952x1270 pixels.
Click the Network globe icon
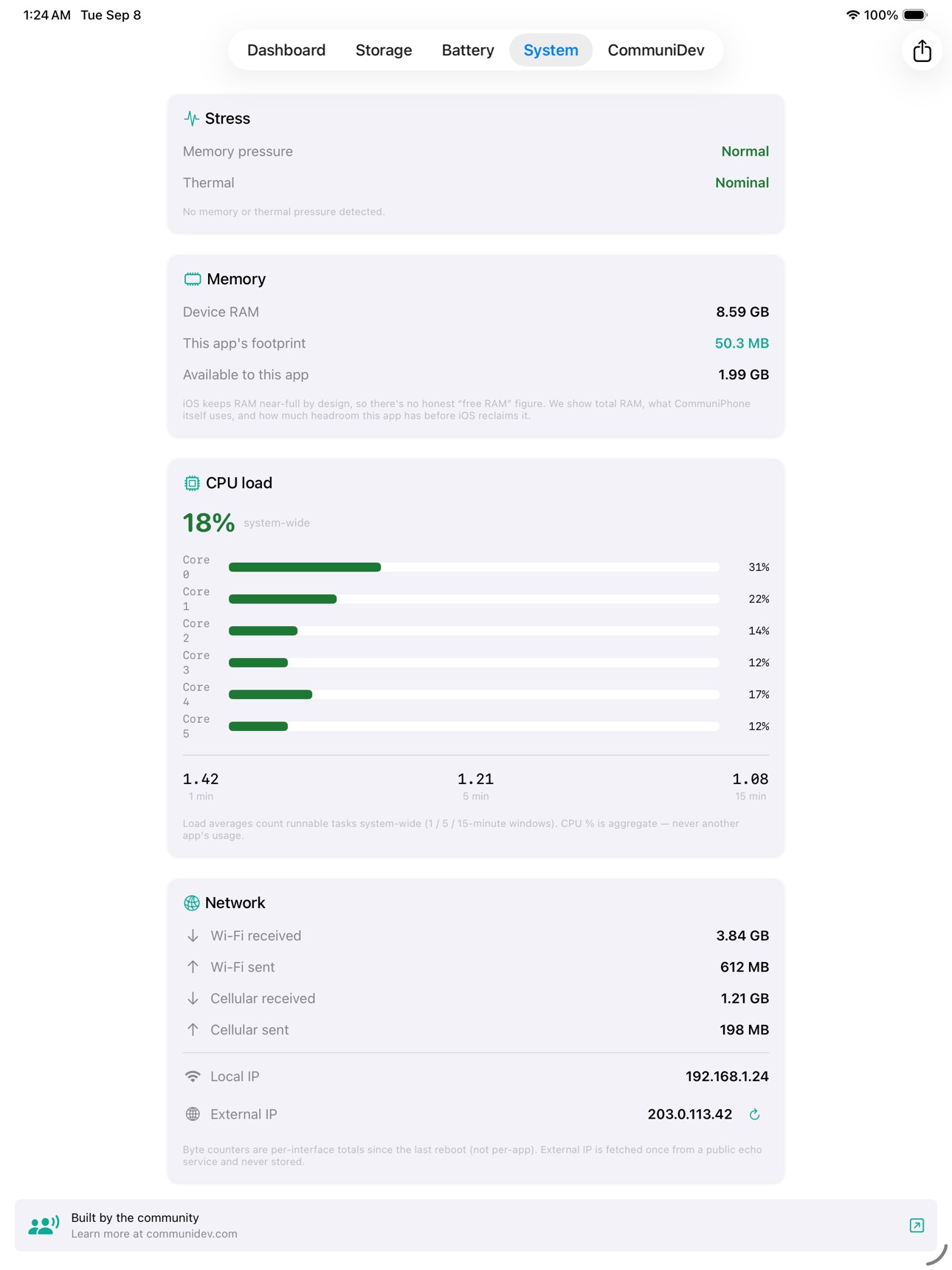192,903
